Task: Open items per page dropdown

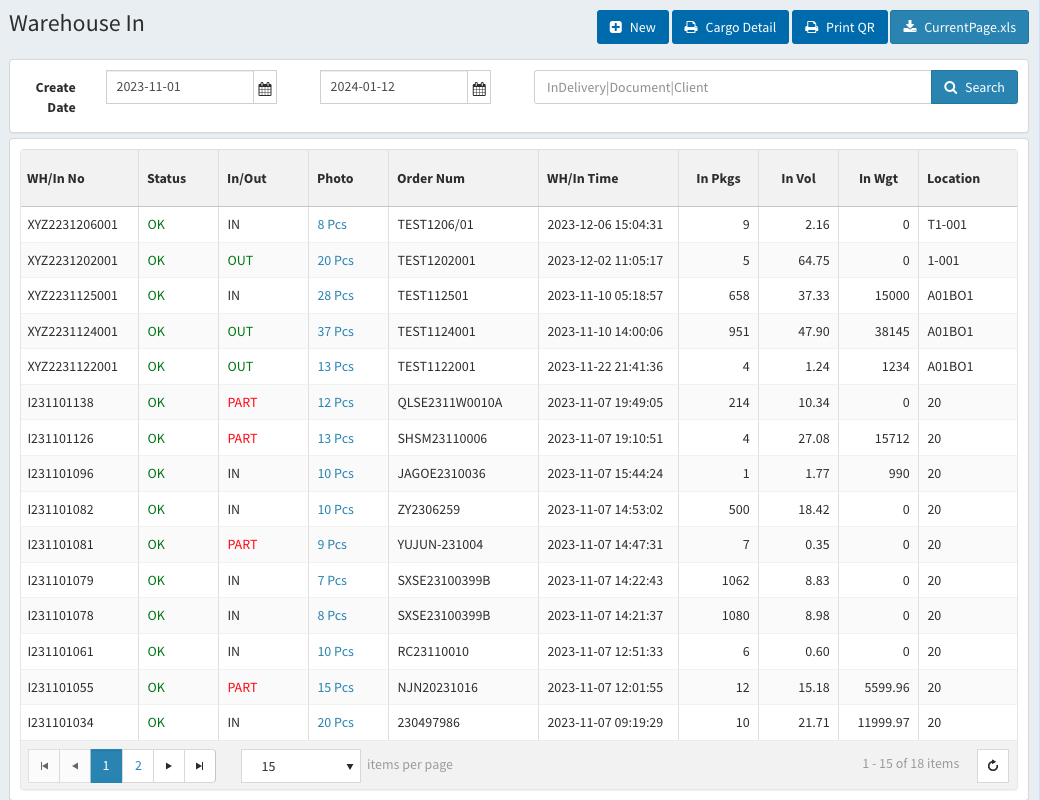Action: tap(300, 766)
